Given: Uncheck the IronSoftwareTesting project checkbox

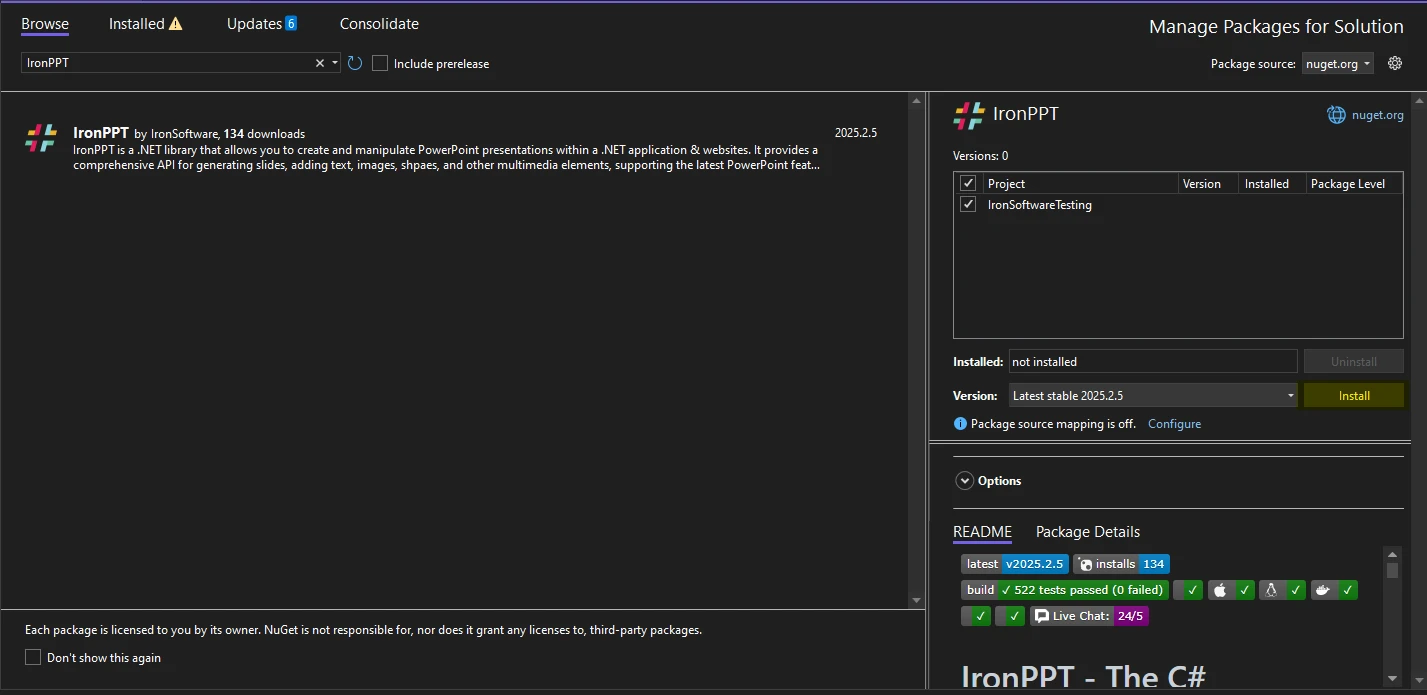Looking at the screenshot, I should pyautogui.click(x=967, y=204).
